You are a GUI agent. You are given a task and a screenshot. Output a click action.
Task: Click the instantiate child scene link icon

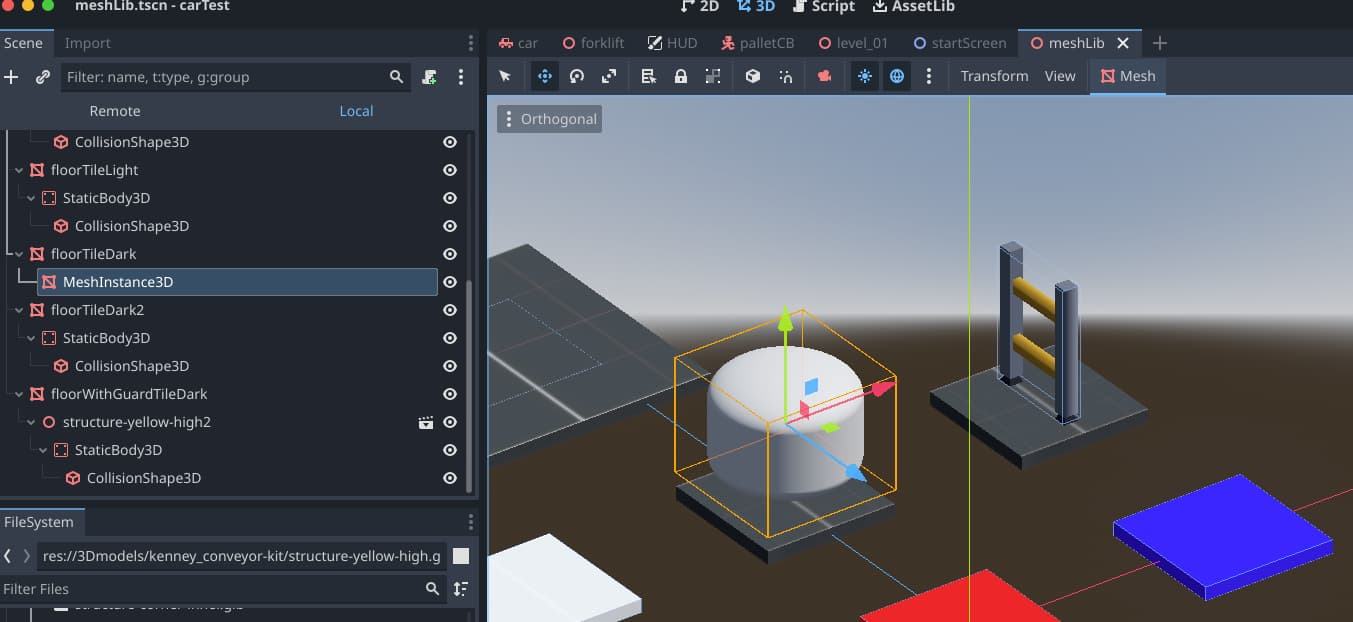[x=43, y=77]
